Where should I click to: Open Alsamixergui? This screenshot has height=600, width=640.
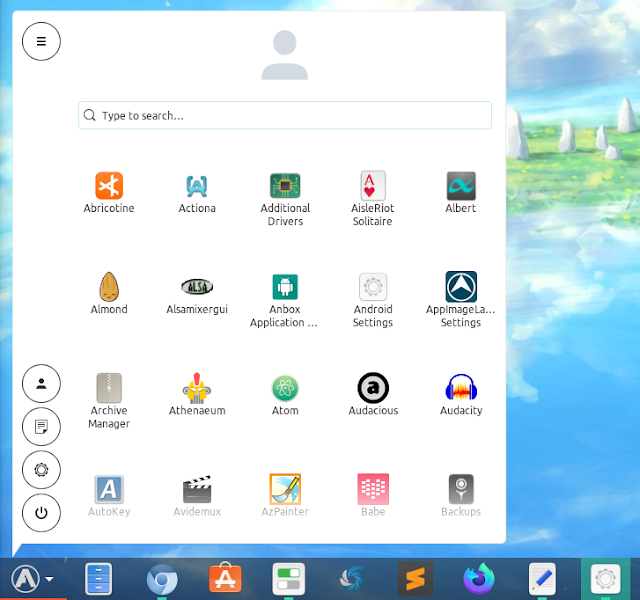click(x=197, y=295)
